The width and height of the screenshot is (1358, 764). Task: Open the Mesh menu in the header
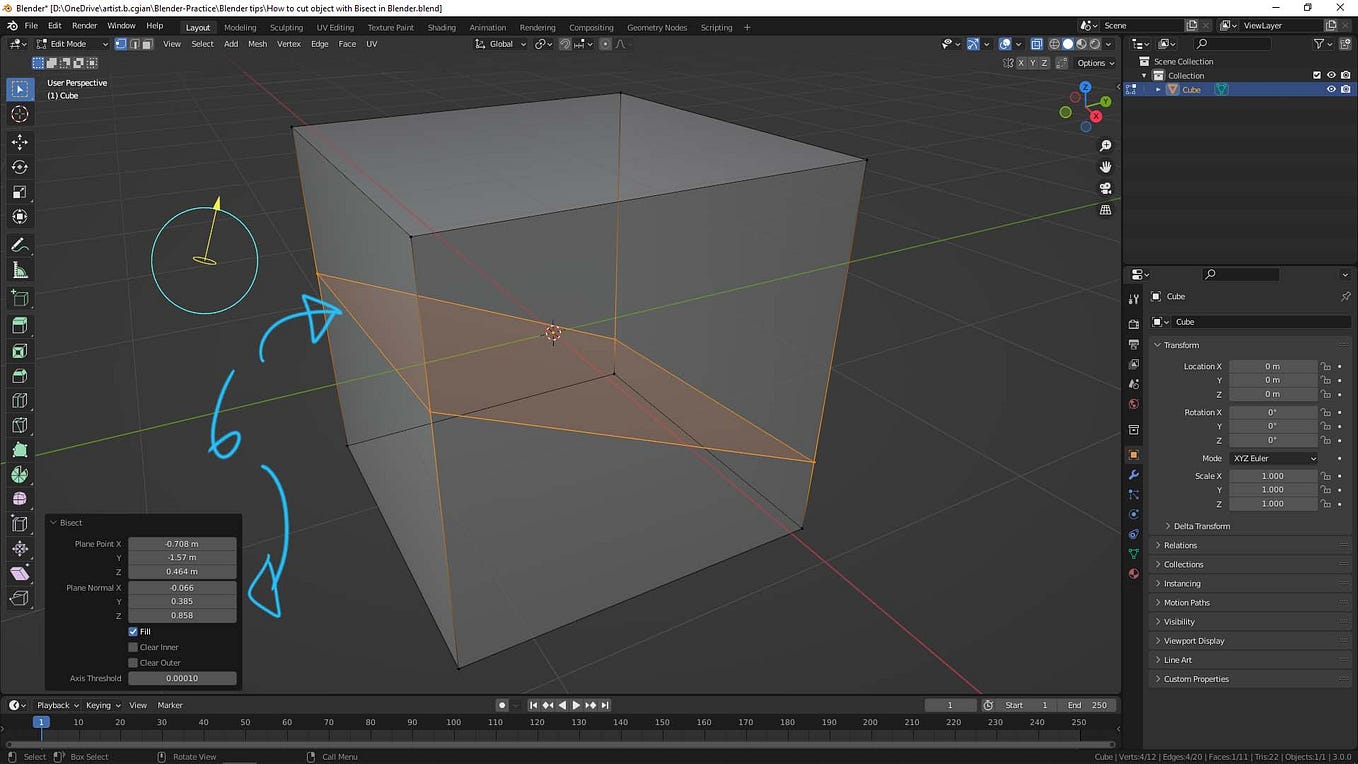point(257,43)
